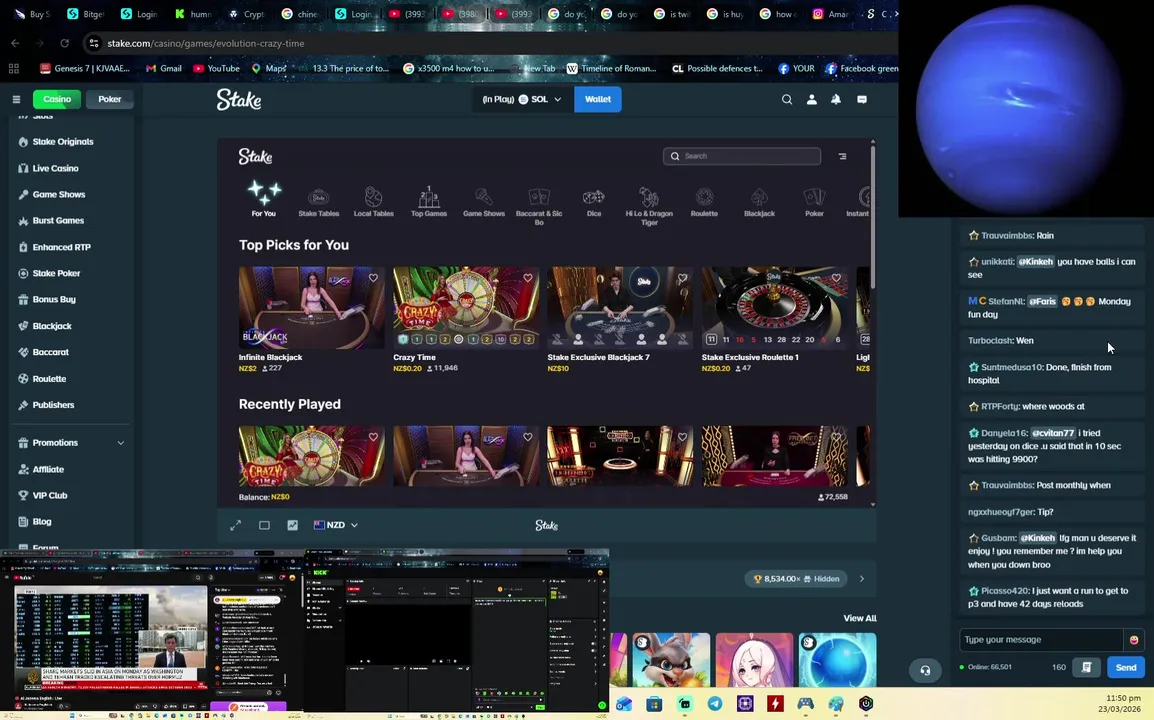
Task: Click the Stake logo in header
Action: pyautogui.click(x=239, y=99)
